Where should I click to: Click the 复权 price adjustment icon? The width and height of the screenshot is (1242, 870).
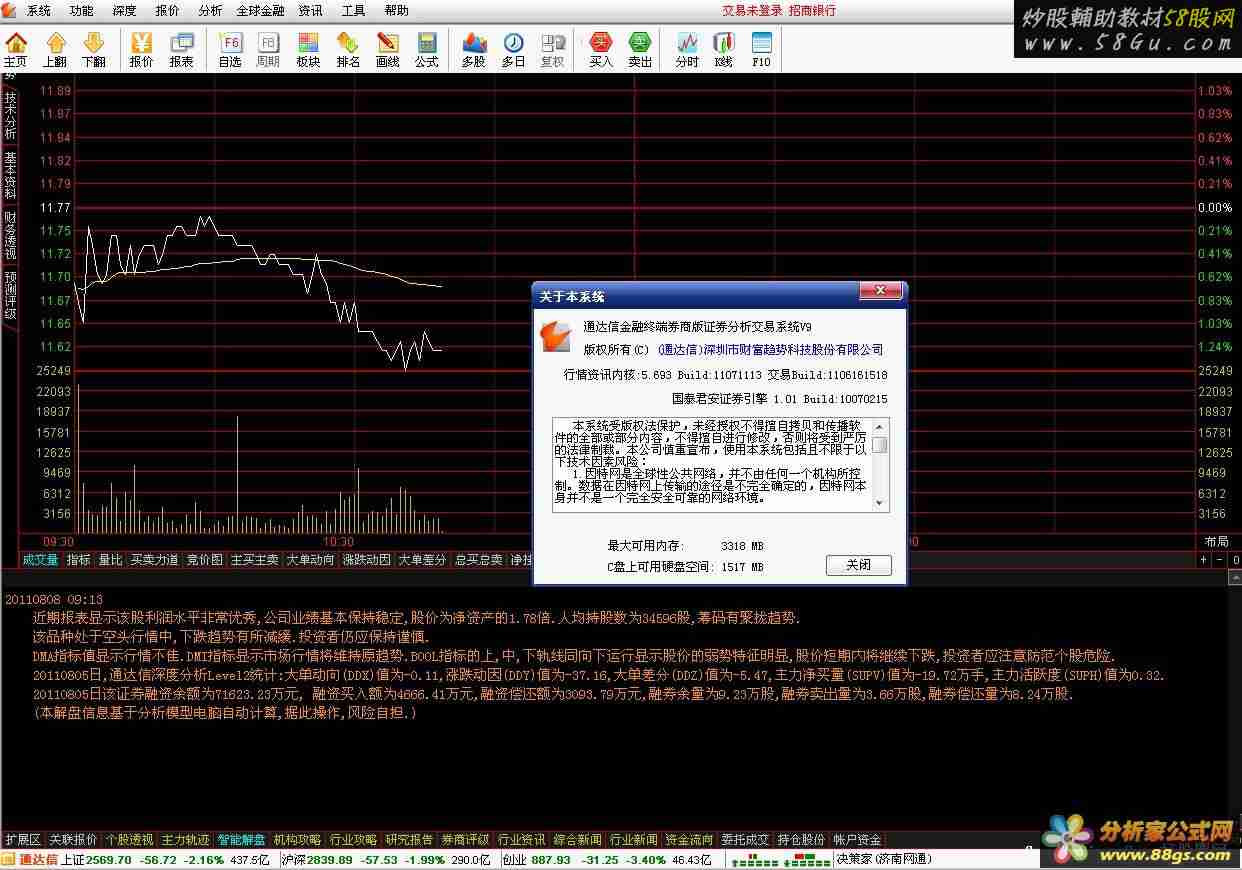tap(552, 50)
